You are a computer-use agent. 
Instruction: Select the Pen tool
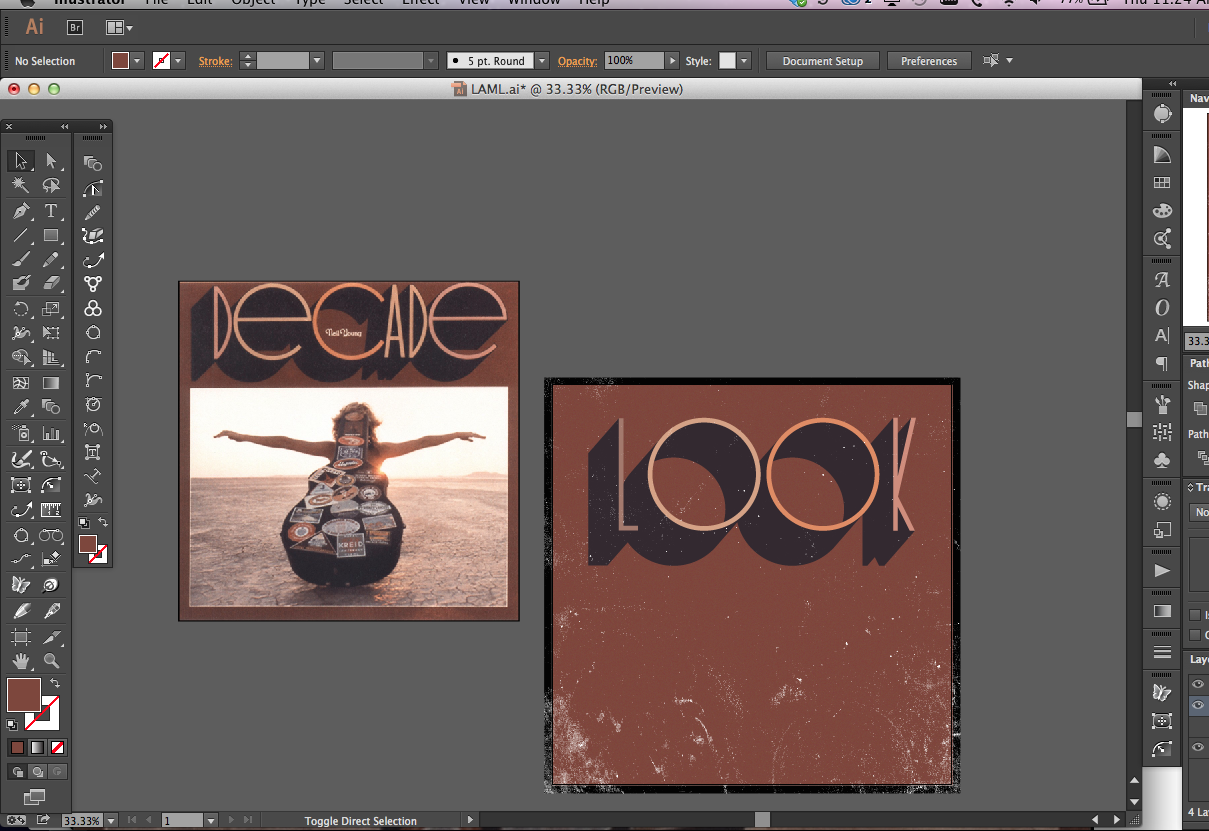click(21, 211)
